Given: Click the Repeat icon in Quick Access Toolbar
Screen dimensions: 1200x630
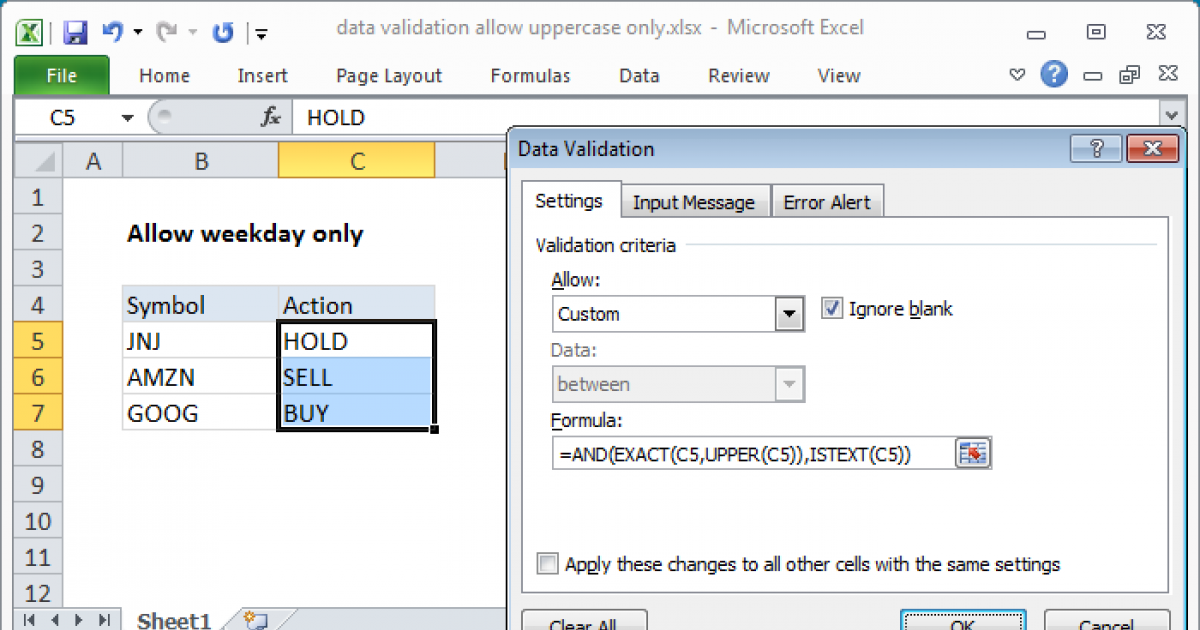Looking at the screenshot, I should click(x=222, y=32).
